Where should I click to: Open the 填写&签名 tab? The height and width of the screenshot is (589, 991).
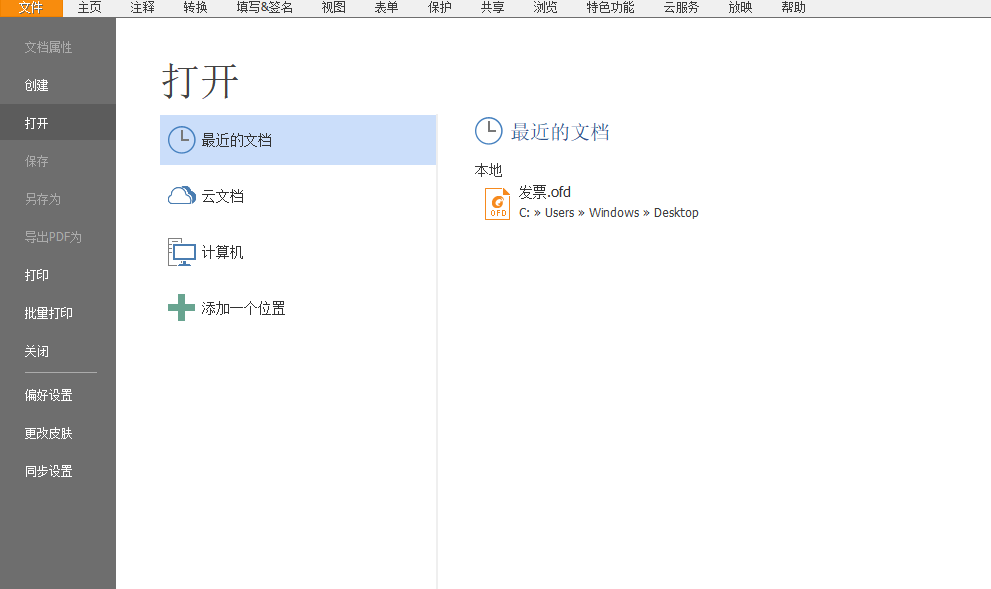click(260, 7)
